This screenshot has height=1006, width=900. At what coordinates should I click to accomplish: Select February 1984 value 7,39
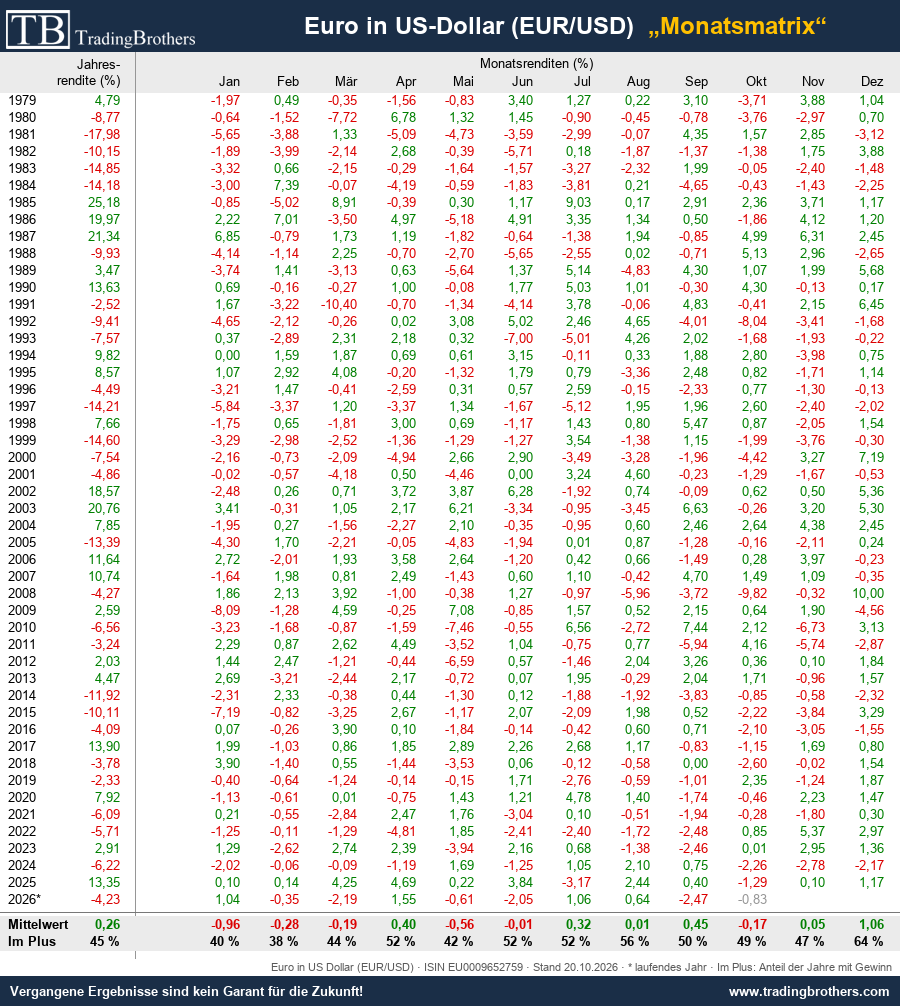click(286, 185)
